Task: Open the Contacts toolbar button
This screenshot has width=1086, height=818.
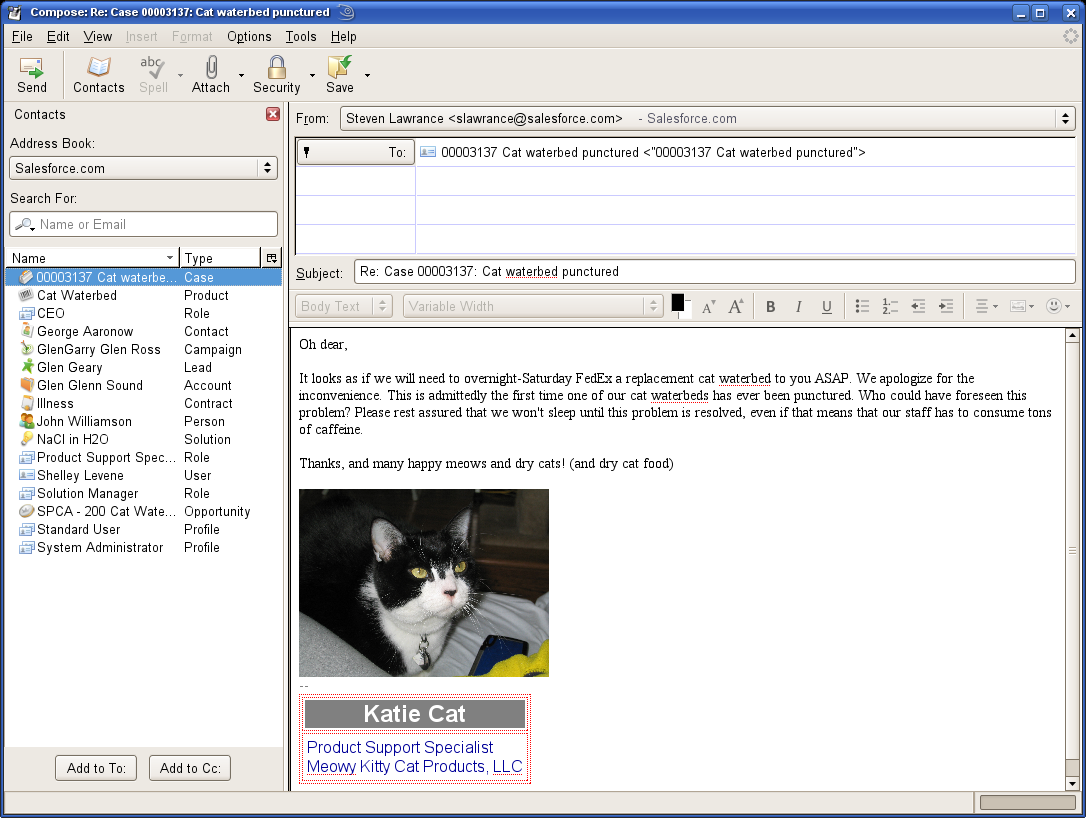Action: pos(99,75)
